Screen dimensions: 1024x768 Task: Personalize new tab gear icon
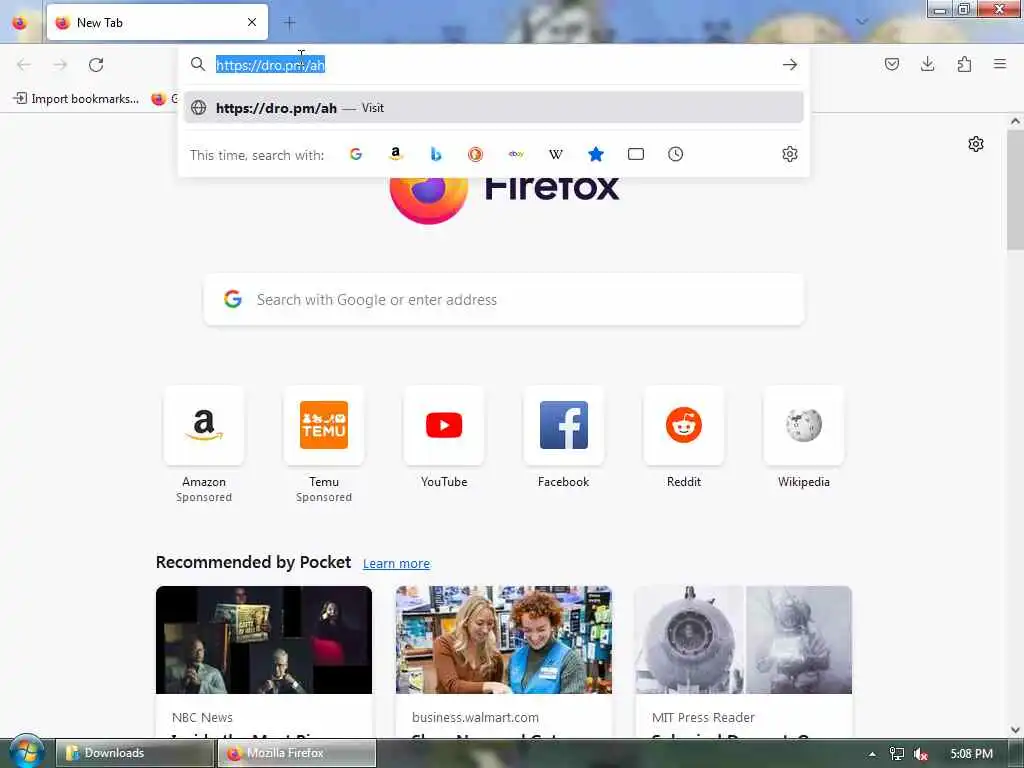click(976, 144)
